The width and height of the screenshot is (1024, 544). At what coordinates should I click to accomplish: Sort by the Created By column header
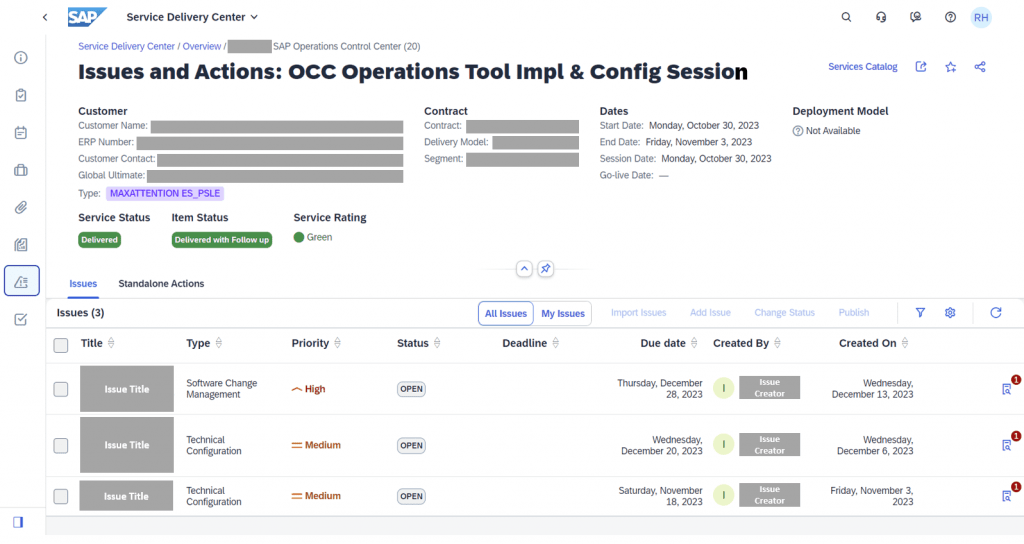pos(747,344)
